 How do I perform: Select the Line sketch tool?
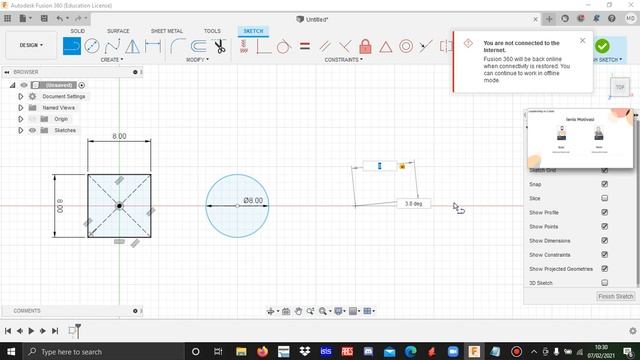point(72,46)
